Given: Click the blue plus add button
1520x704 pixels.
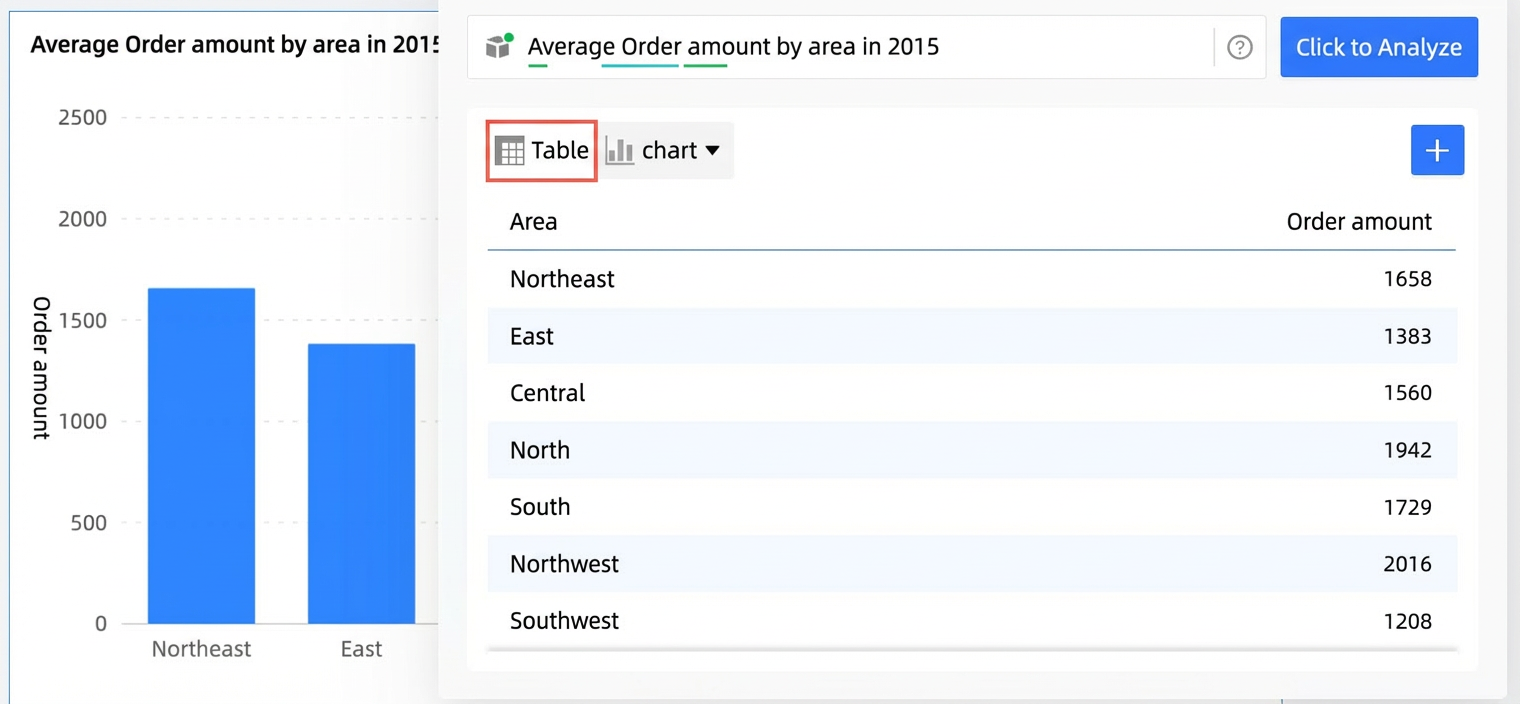Looking at the screenshot, I should pyautogui.click(x=1437, y=150).
